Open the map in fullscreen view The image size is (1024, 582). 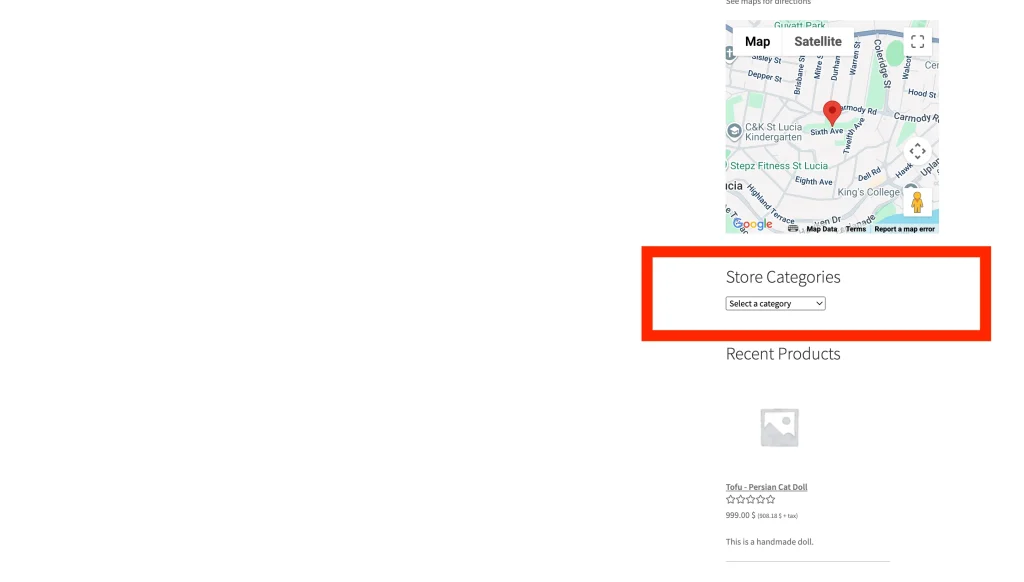(917, 42)
